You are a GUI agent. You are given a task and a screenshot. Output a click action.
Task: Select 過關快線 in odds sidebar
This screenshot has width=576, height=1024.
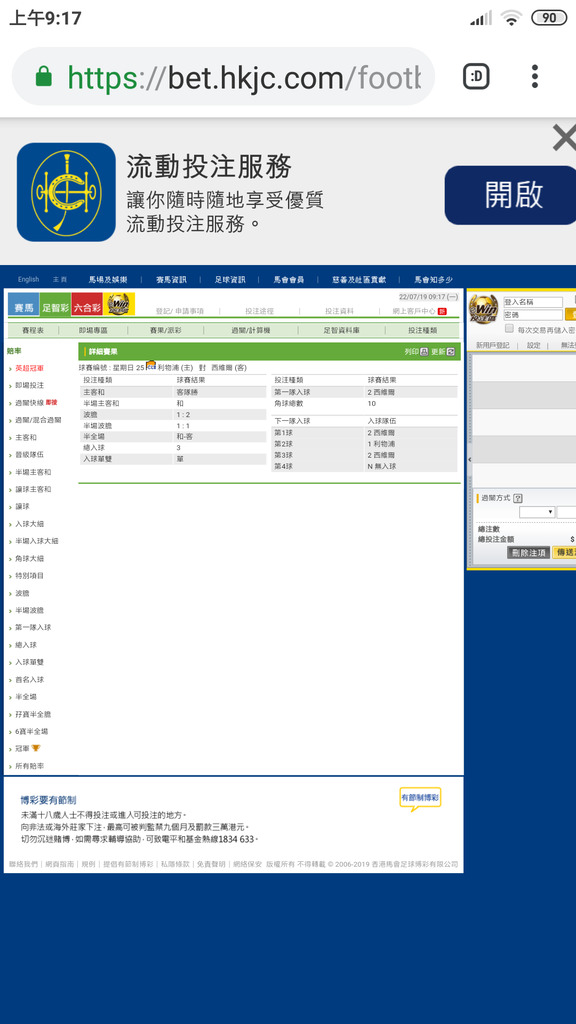[29, 403]
